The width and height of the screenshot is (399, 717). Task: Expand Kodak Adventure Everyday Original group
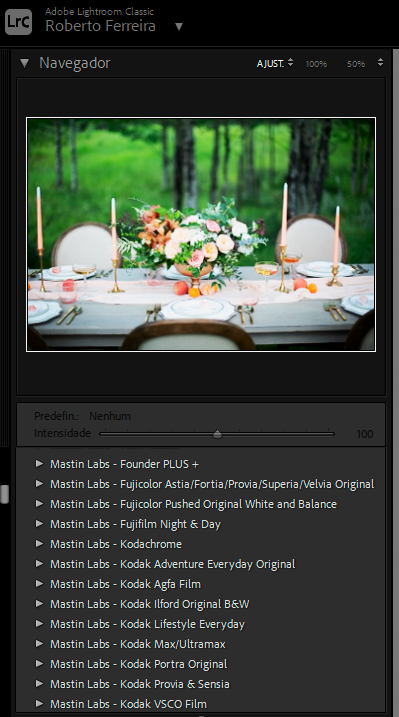click(39, 564)
